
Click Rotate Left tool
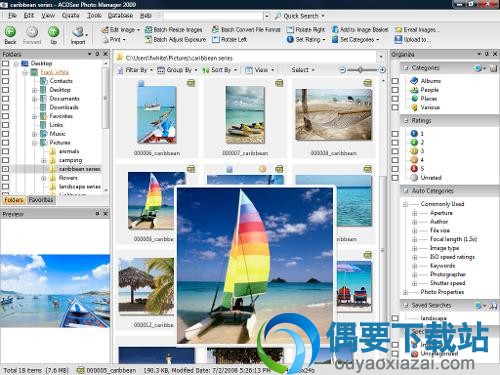point(230,40)
